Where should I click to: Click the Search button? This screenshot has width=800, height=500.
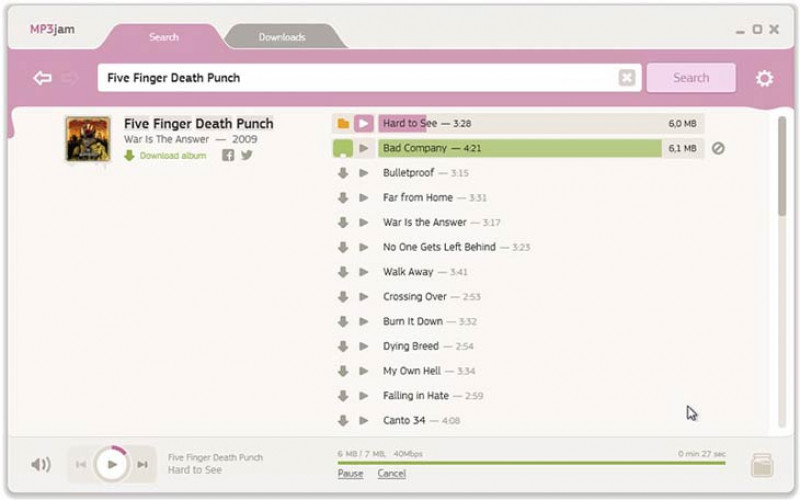click(691, 78)
